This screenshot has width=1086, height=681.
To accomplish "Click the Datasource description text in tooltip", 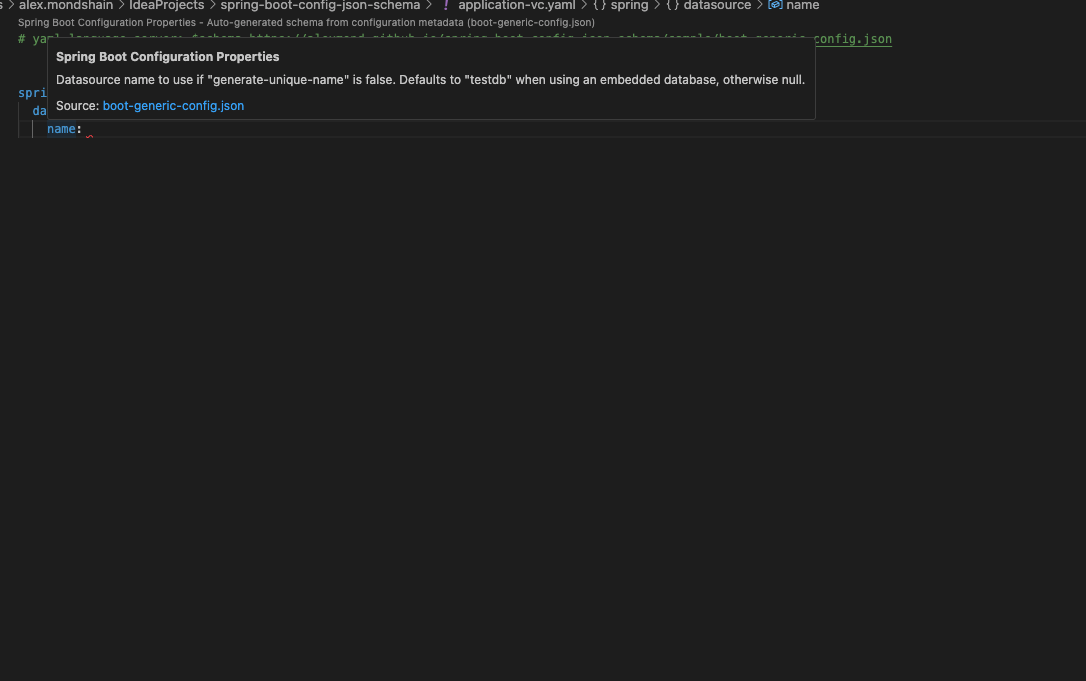I will (x=430, y=80).
